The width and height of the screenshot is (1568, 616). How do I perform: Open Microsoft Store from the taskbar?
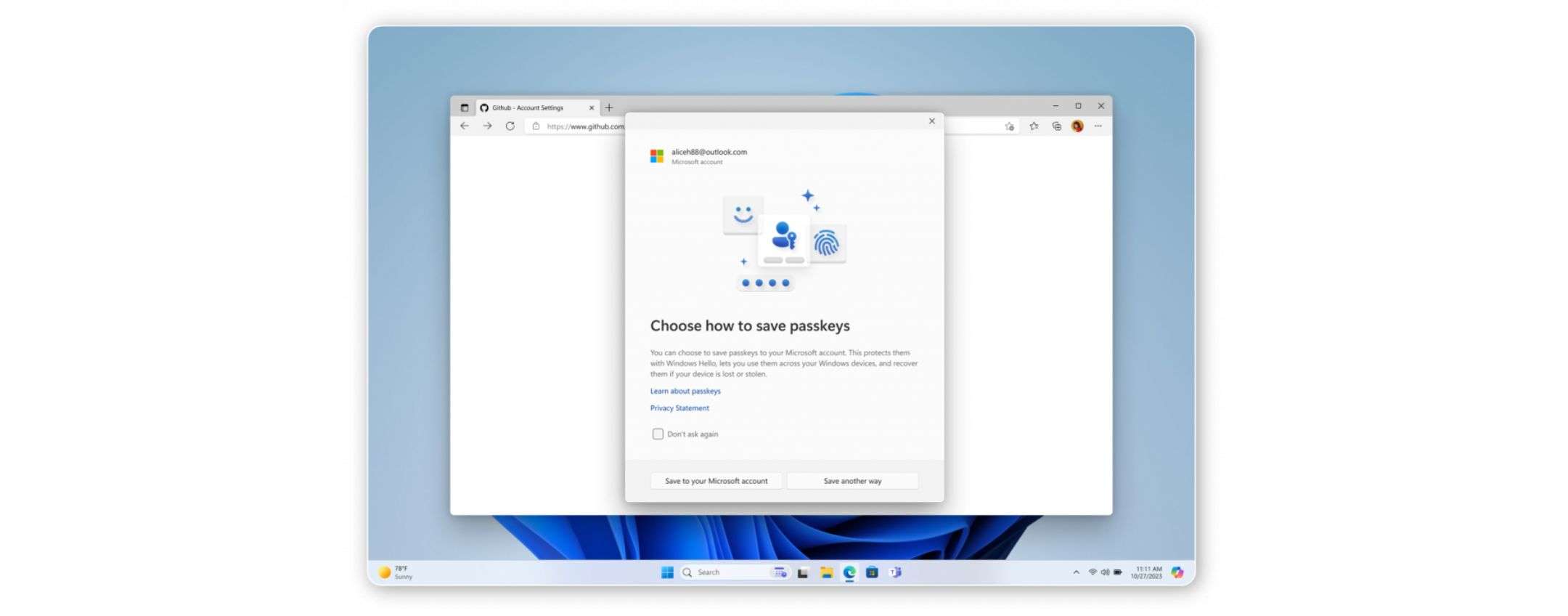click(873, 572)
